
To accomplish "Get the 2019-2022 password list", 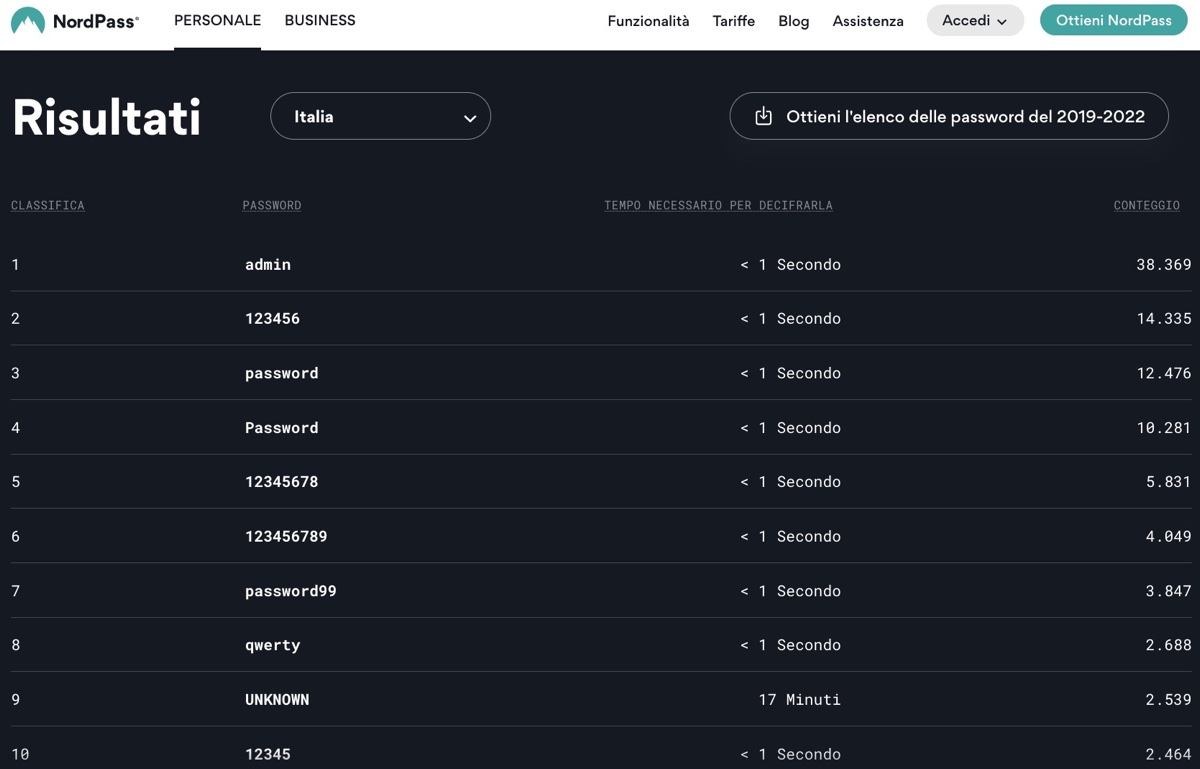I will pyautogui.click(x=964, y=117).
